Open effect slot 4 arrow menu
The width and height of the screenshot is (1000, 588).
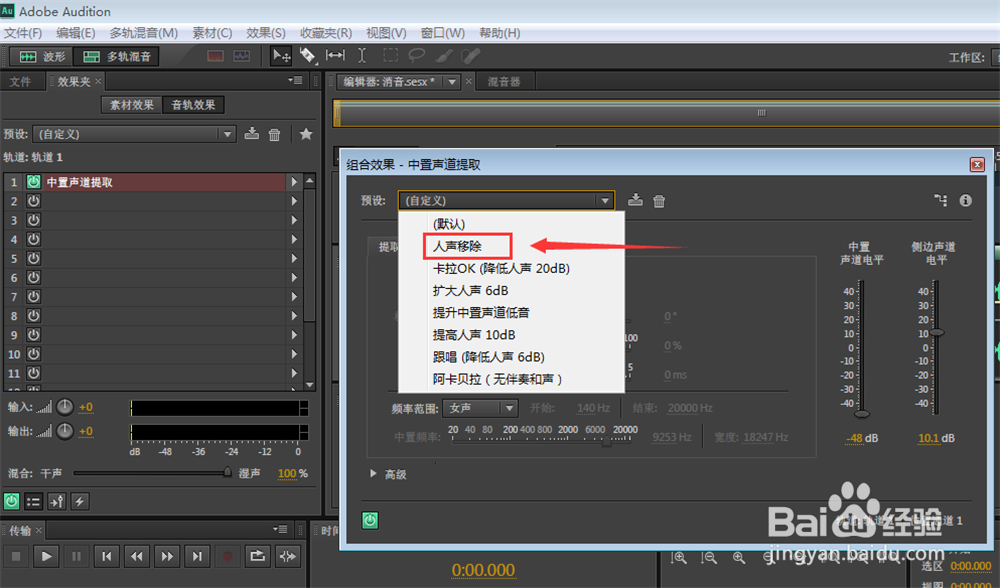pos(294,239)
